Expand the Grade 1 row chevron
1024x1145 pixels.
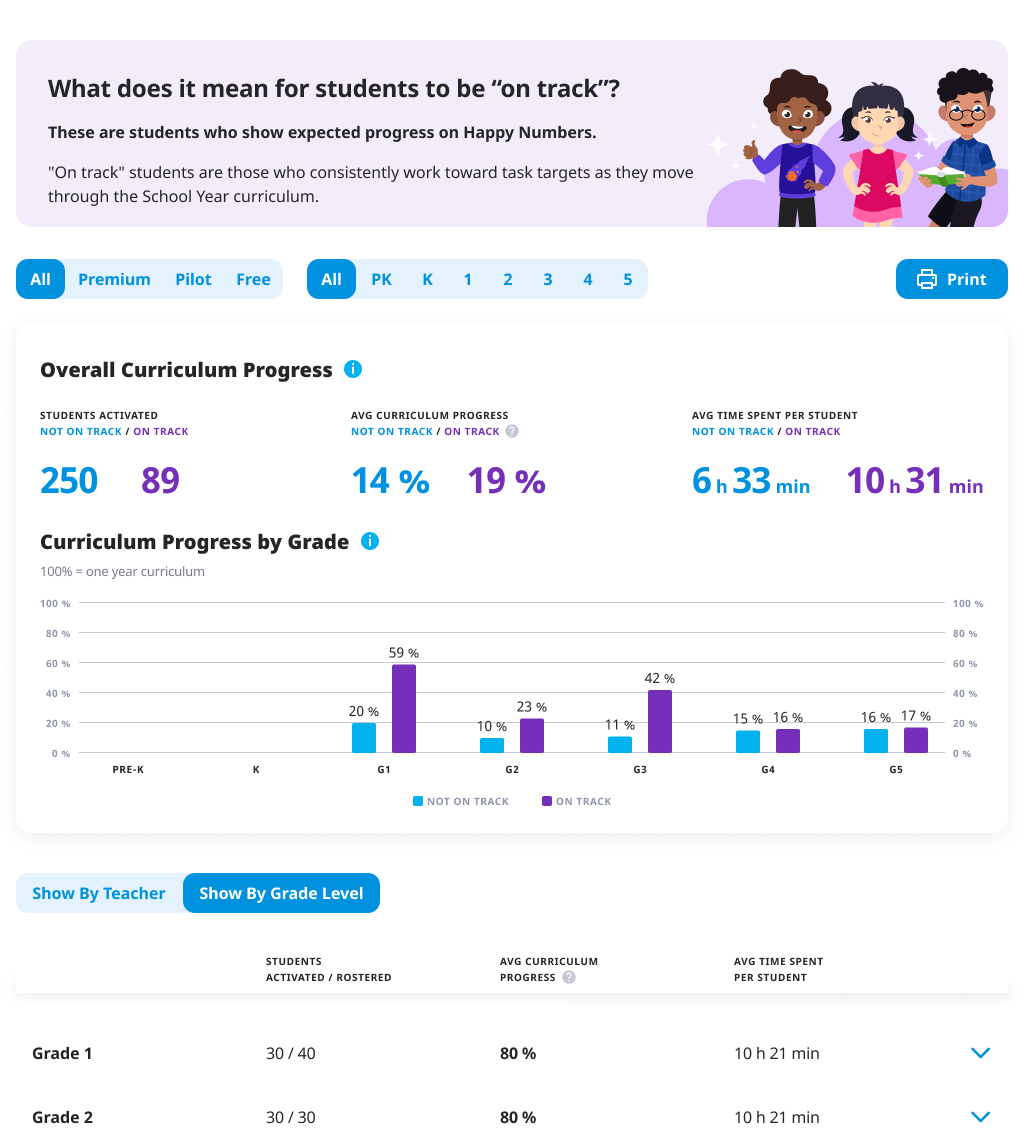click(981, 1053)
